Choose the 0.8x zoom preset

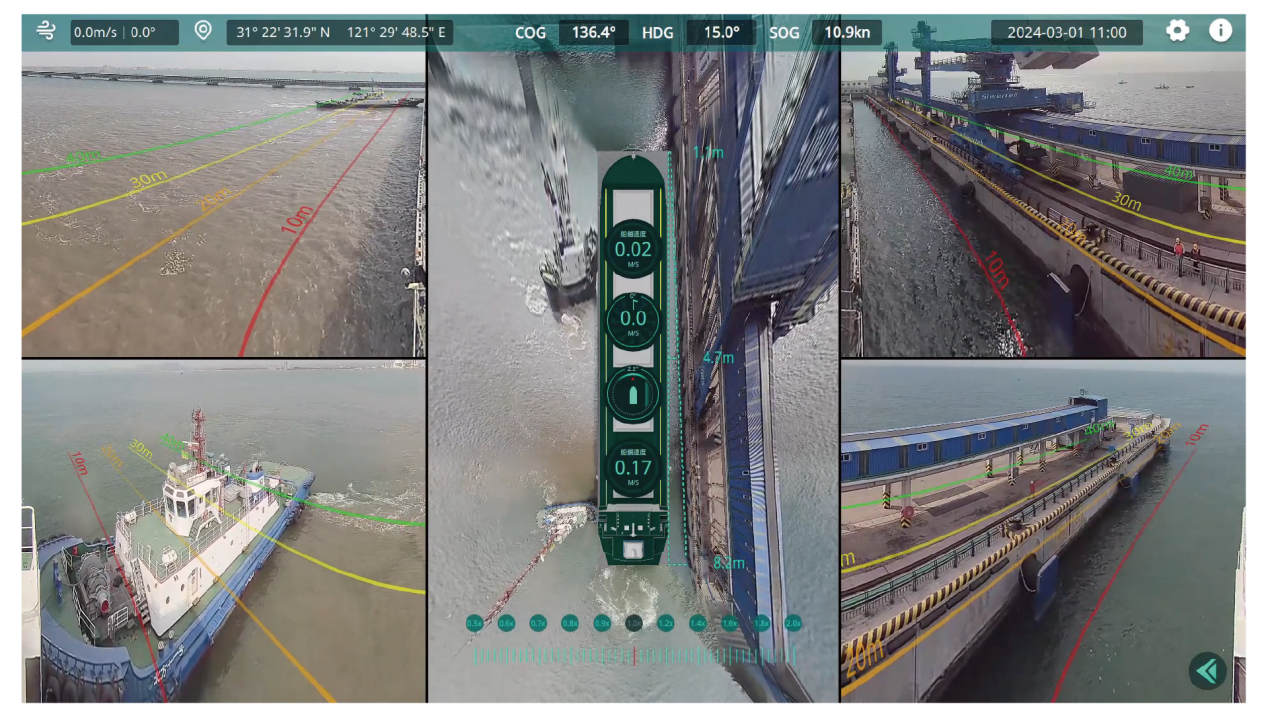pos(570,623)
